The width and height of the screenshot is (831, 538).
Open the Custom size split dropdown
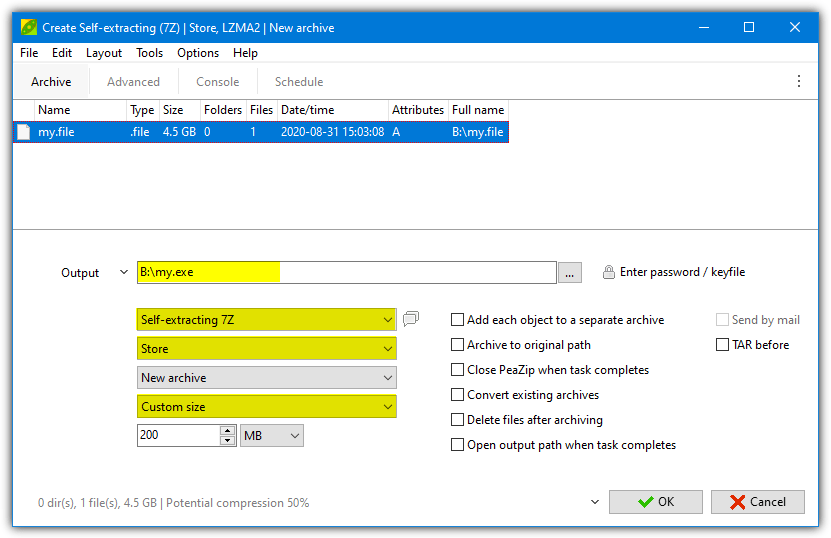(267, 407)
